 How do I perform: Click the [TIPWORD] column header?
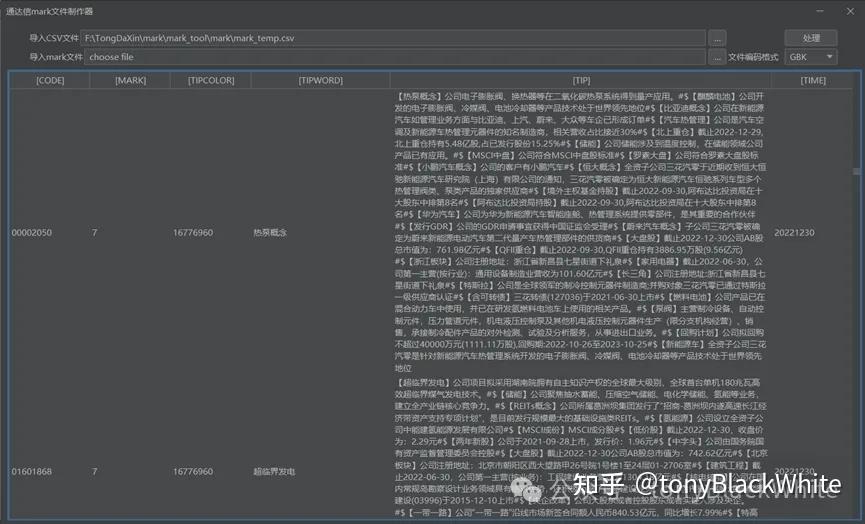321,81
